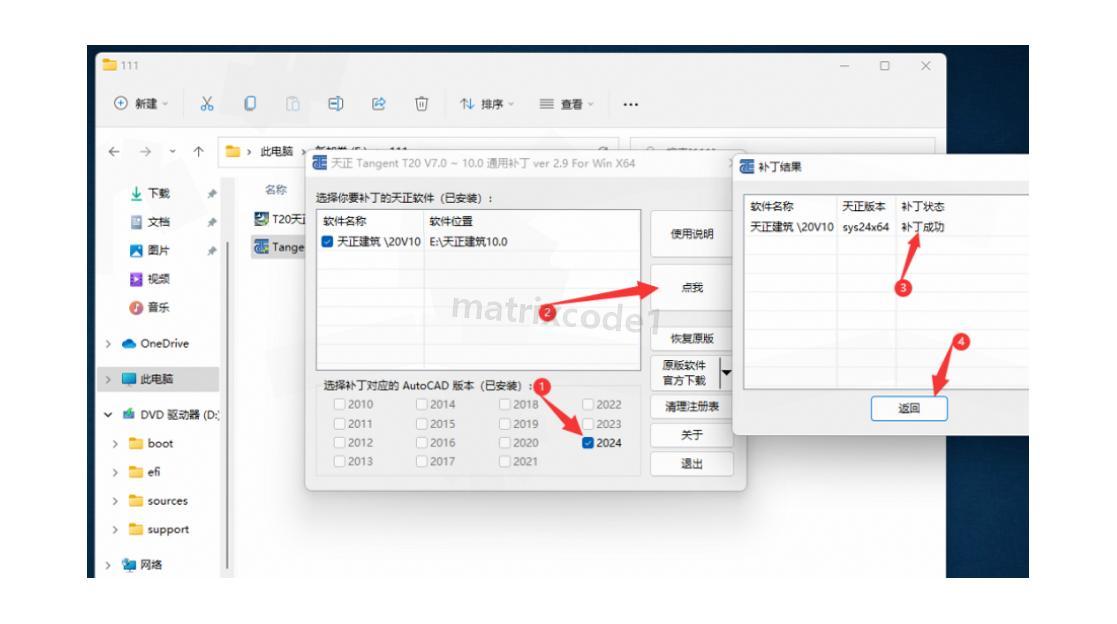Click the Cut scissors icon in Explorer toolbar

[207, 104]
